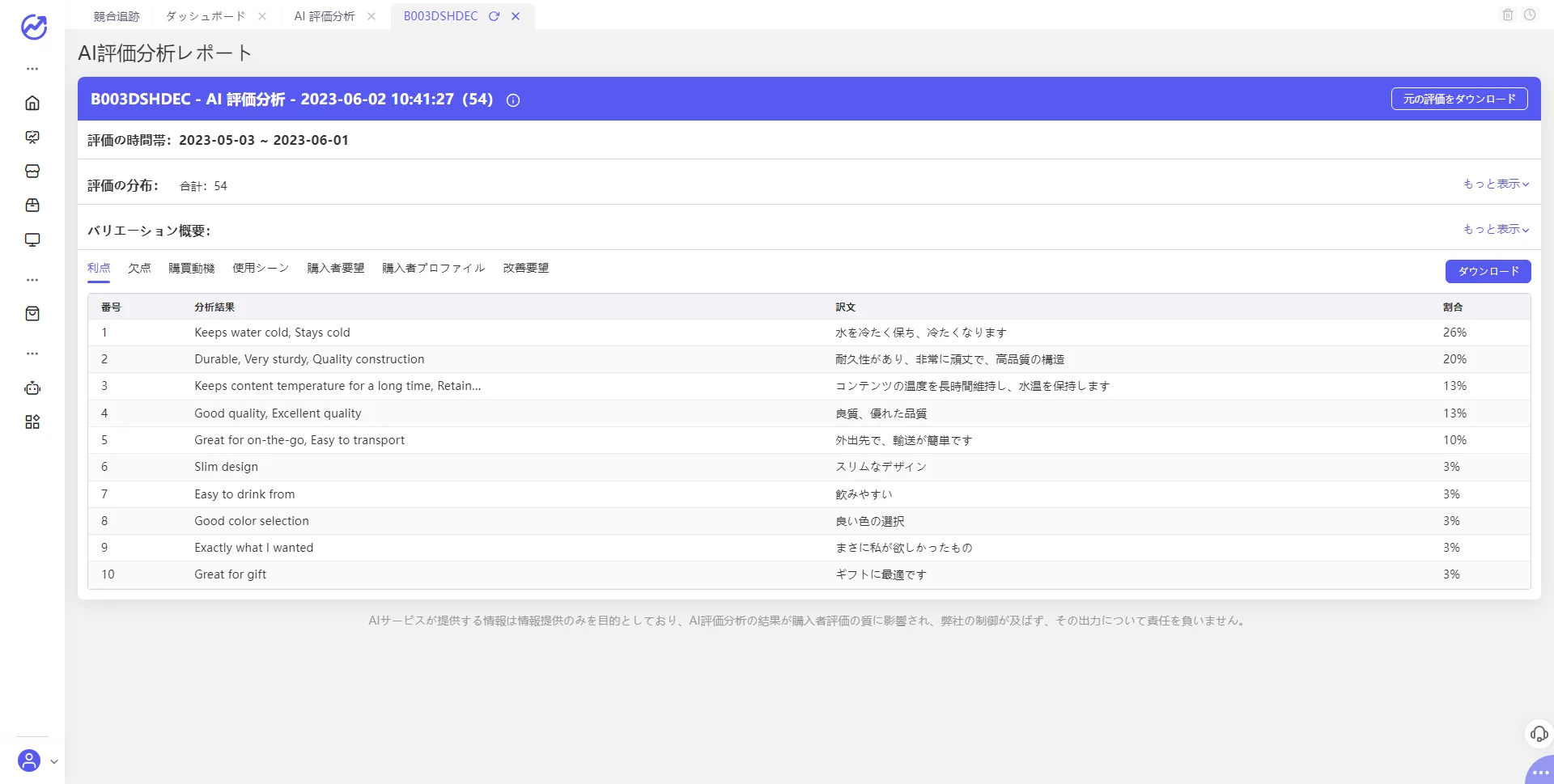The width and height of the screenshot is (1554, 784).
Task: Click the trash icon at top right
Action: (x=1508, y=15)
